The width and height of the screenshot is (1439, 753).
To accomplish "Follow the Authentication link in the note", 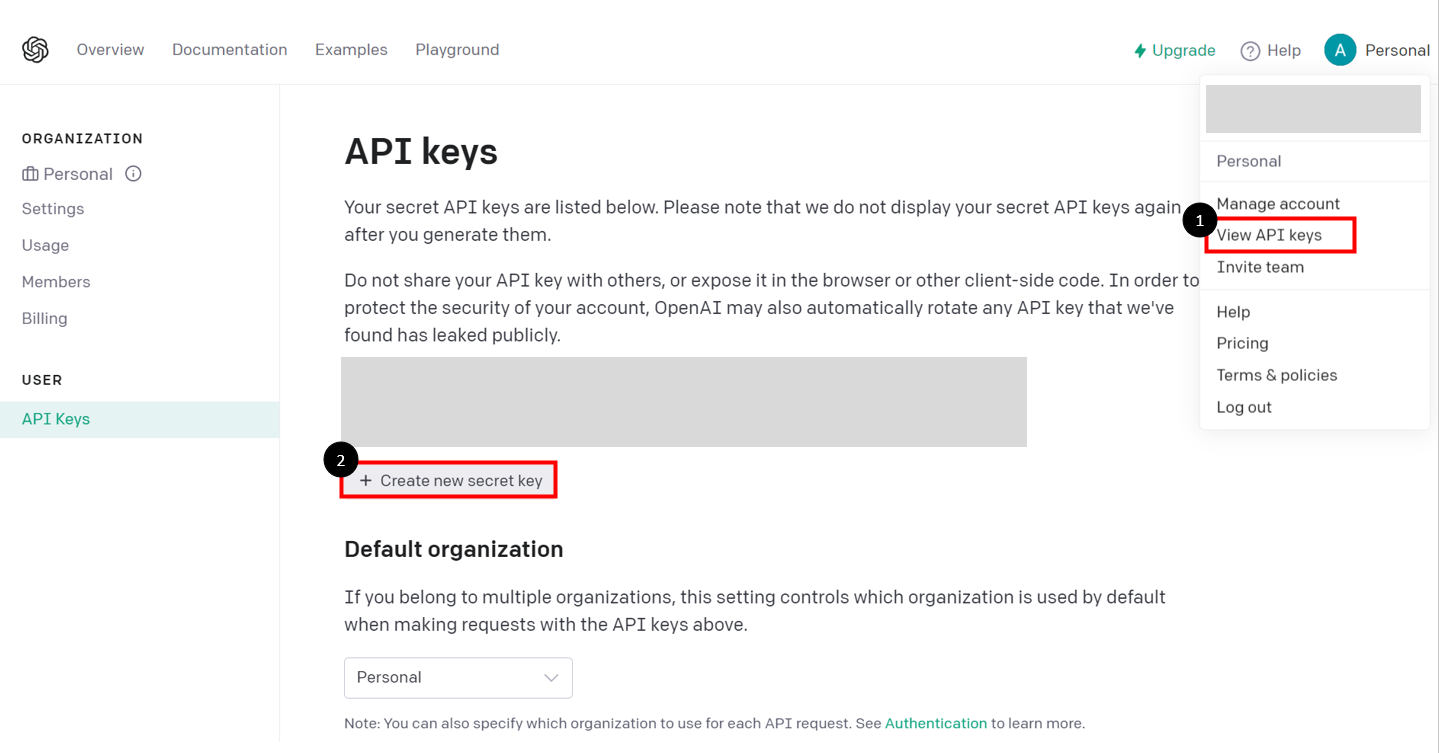I will click(935, 723).
